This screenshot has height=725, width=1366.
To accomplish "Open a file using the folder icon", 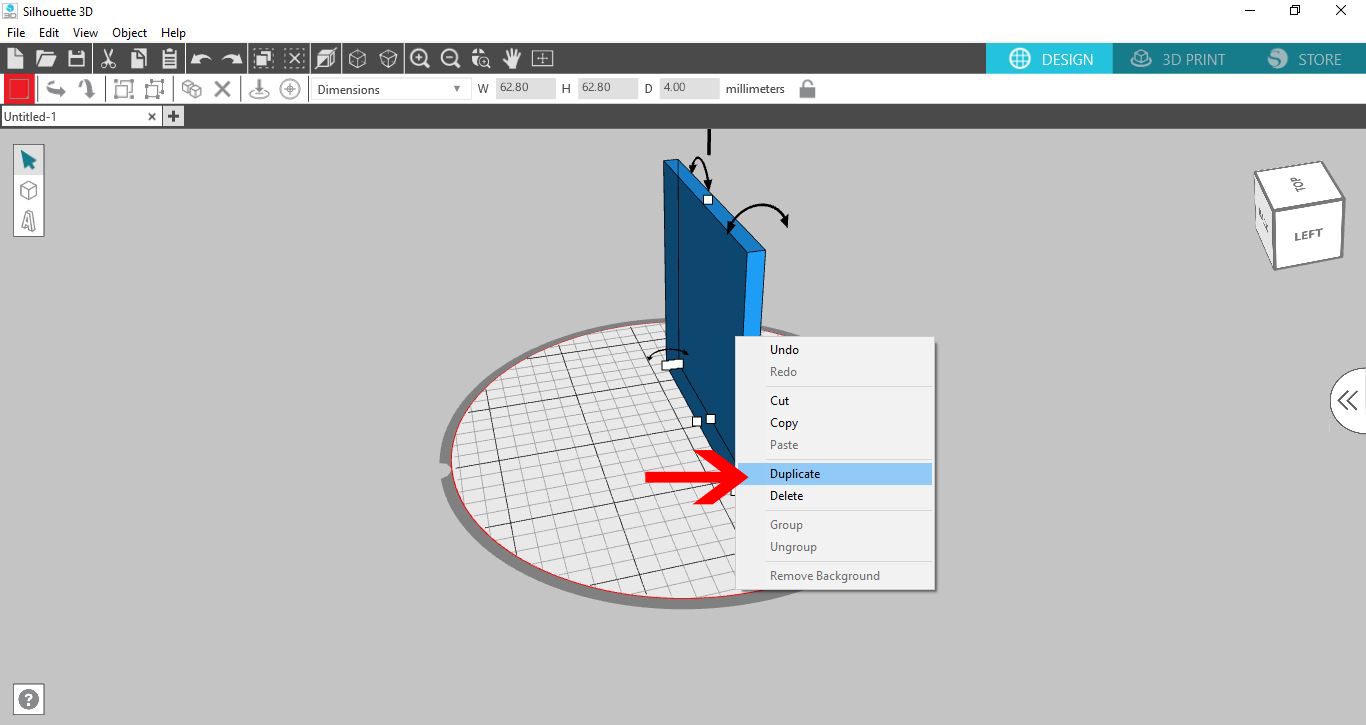I will [46, 58].
